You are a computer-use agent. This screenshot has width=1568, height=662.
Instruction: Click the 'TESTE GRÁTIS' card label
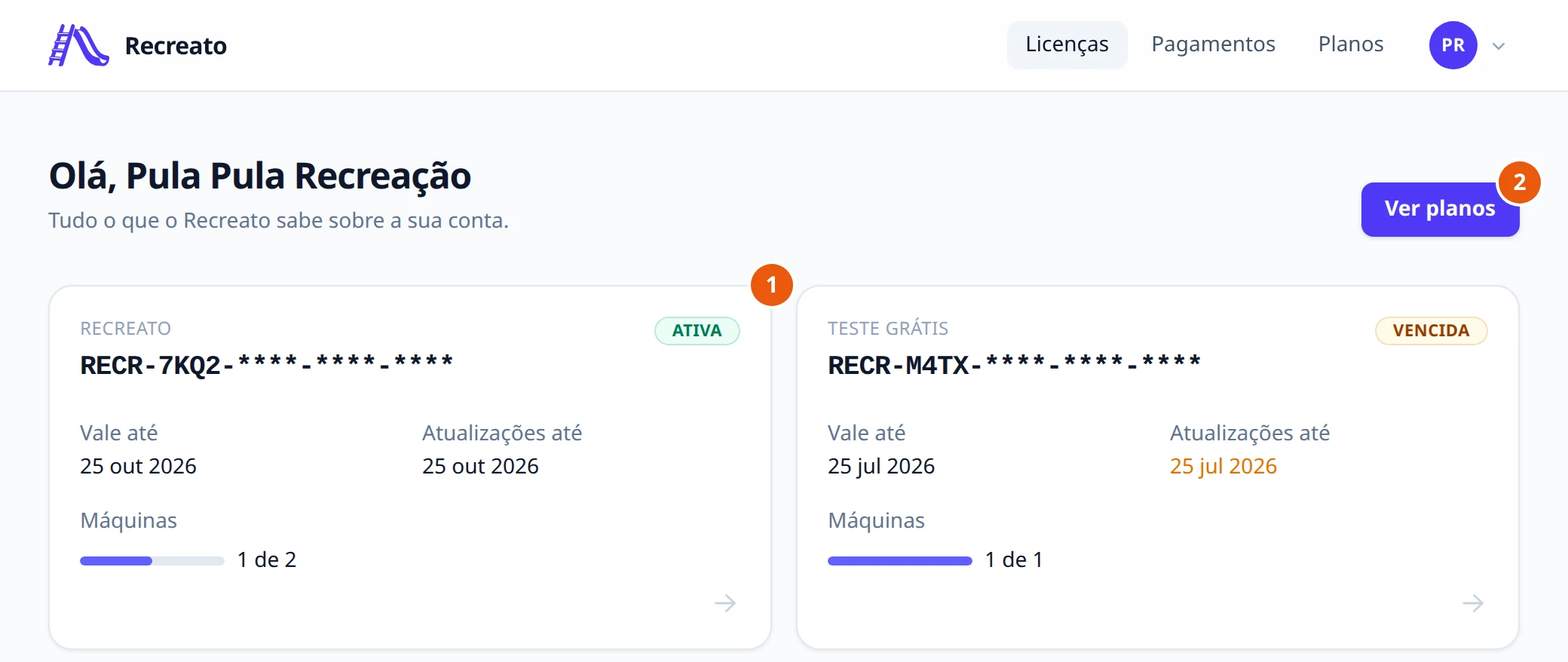pyautogui.click(x=888, y=329)
